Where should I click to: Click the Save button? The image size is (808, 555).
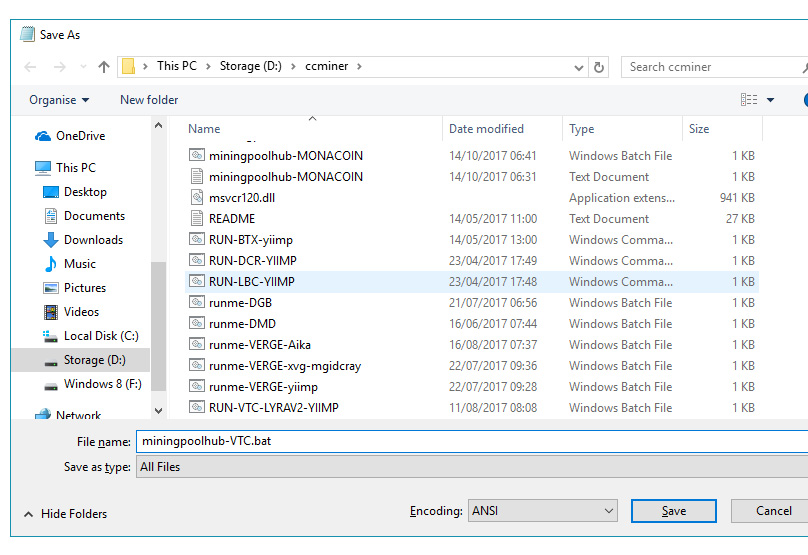click(674, 511)
